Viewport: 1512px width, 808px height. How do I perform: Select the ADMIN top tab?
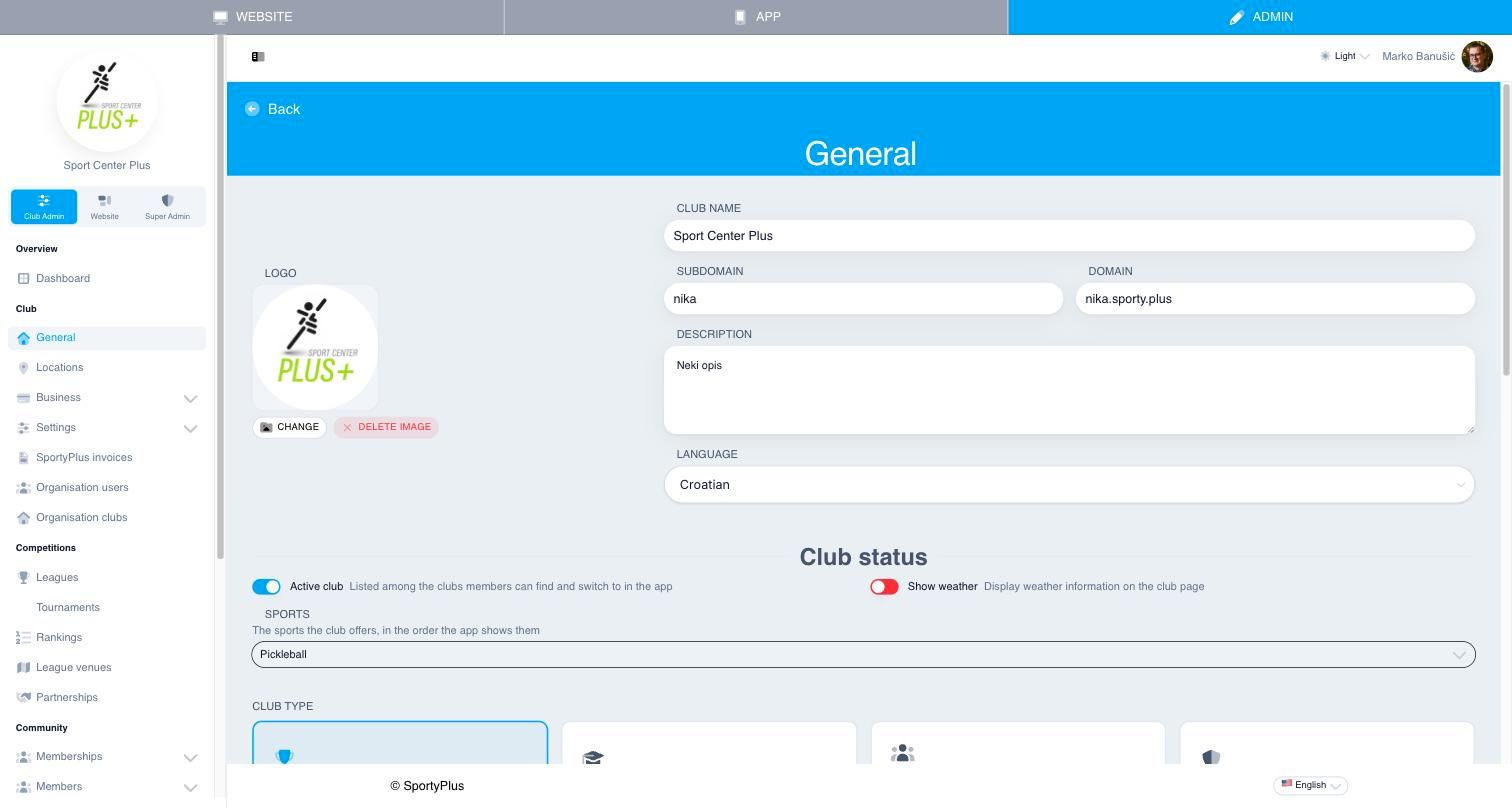(x=1260, y=17)
